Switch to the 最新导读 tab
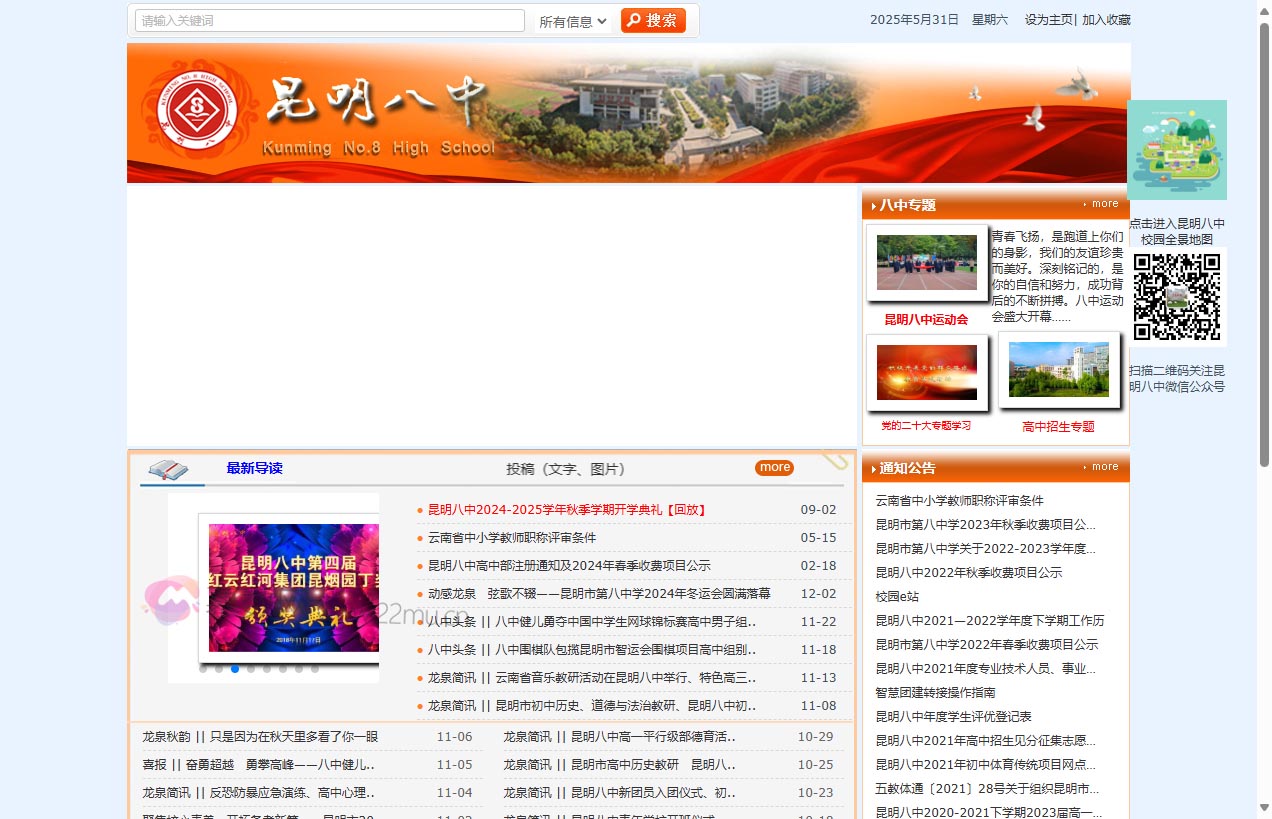Image resolution: width=1272 pixels, height=819 pixels. [254, 468]
